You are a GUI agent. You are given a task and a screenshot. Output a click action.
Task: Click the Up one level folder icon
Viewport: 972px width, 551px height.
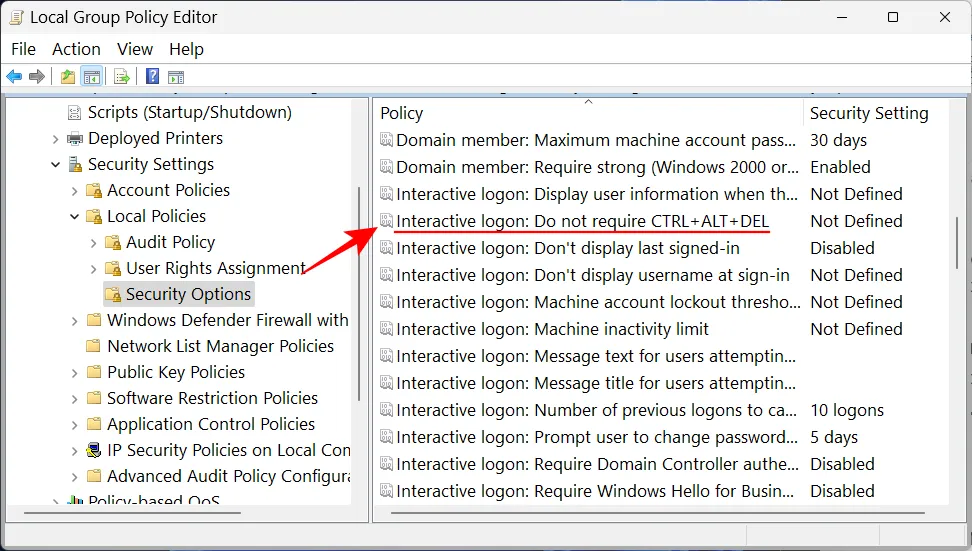tap(68, 77)
